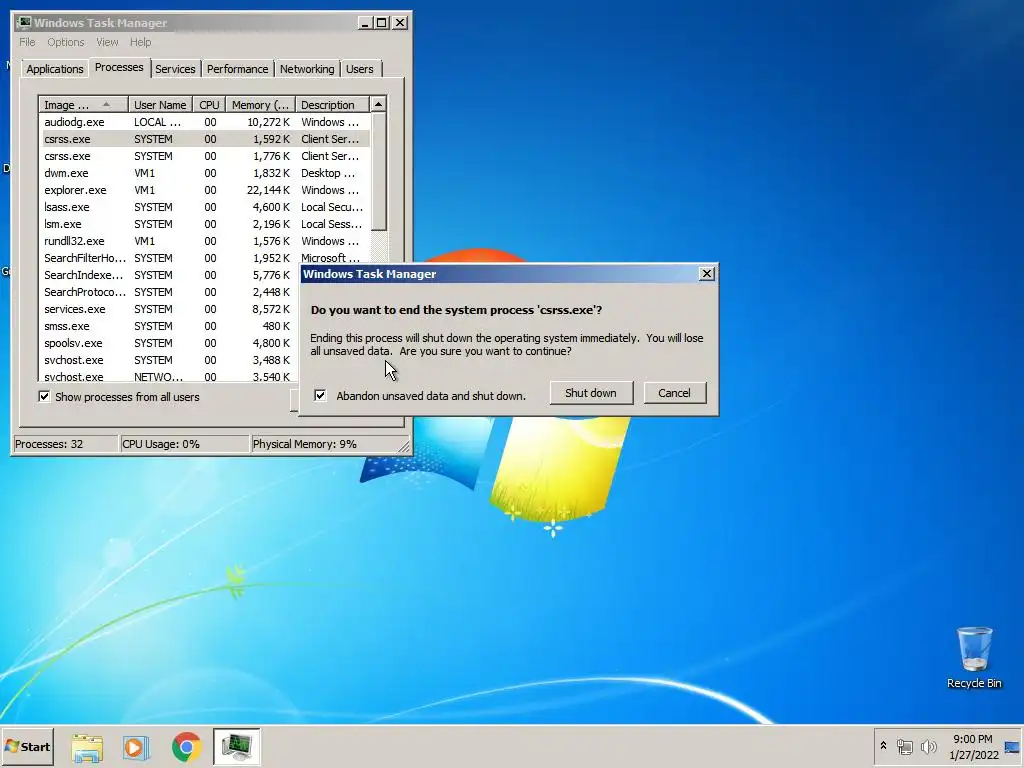Cancel ending the system process
The width and height of the screenshot is (1024, 768).
675,393
